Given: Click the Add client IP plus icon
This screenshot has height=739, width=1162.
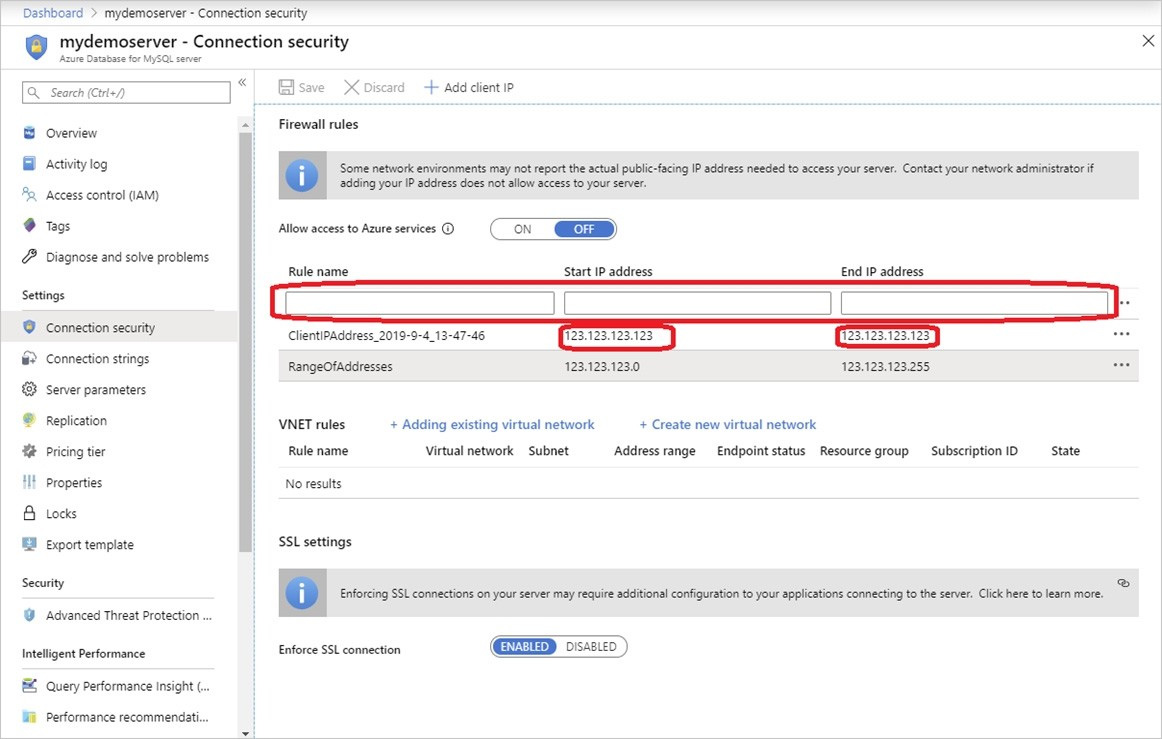Looking at the screenshot, I should coord(431,87).
